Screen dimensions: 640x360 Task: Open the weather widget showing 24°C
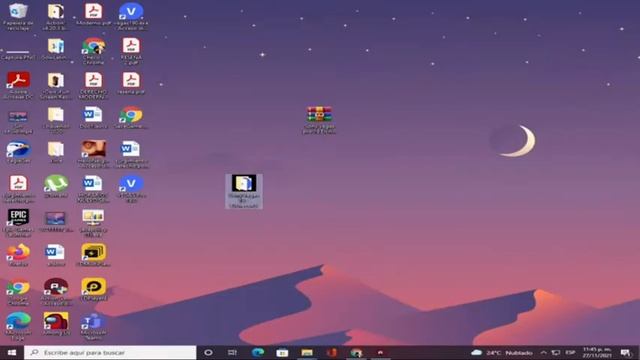coord(502,352)
